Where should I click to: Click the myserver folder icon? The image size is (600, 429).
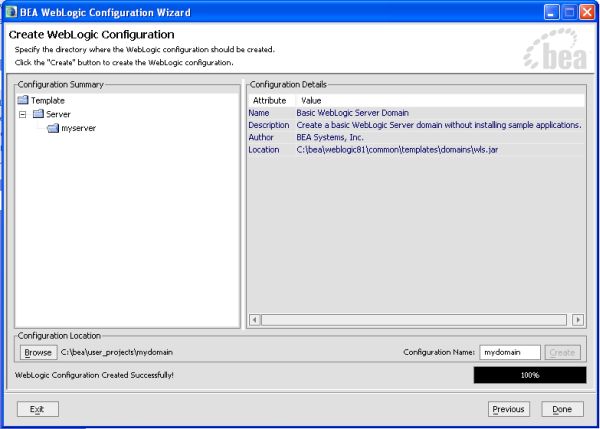pyautogui.click(x=53, y=128)
